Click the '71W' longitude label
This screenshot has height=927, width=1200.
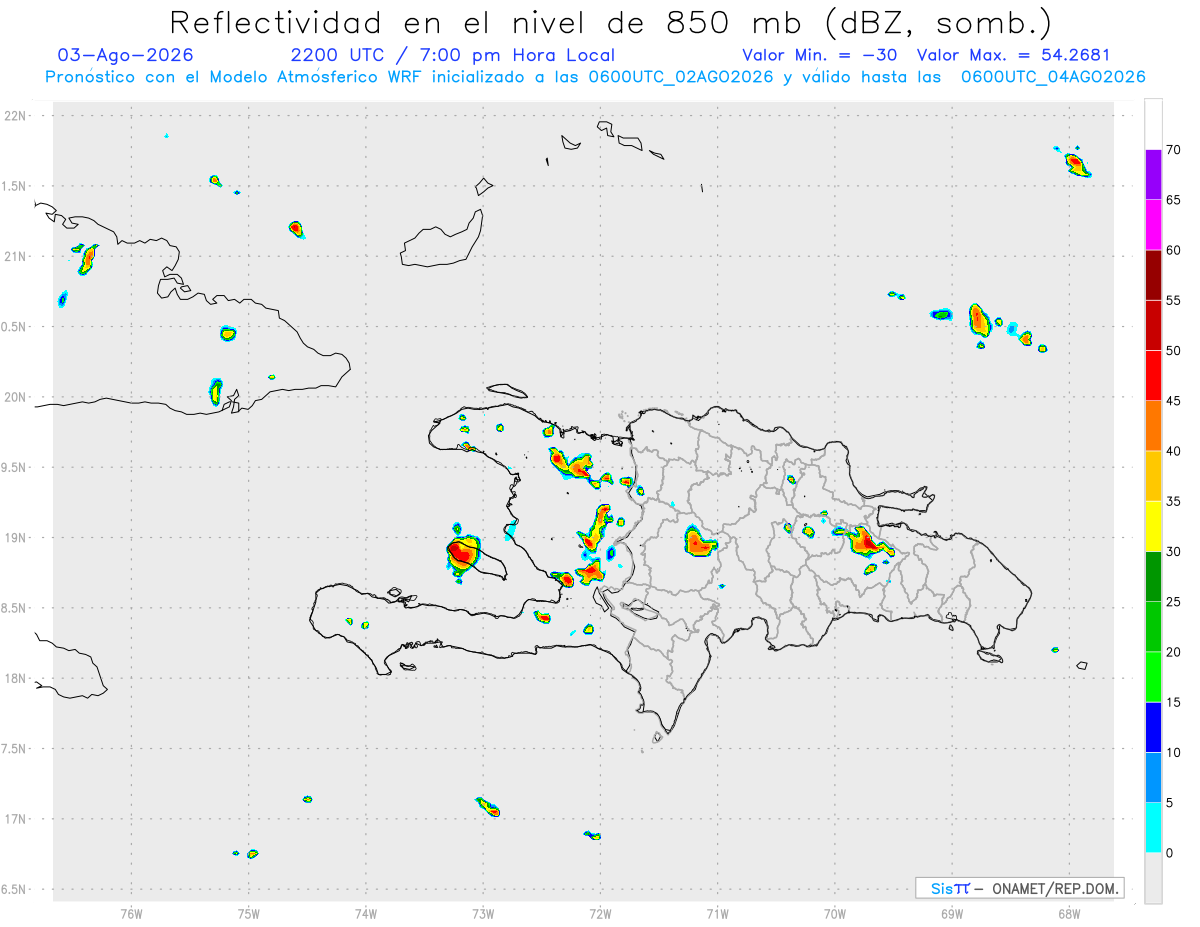click(x=717, y=913)
